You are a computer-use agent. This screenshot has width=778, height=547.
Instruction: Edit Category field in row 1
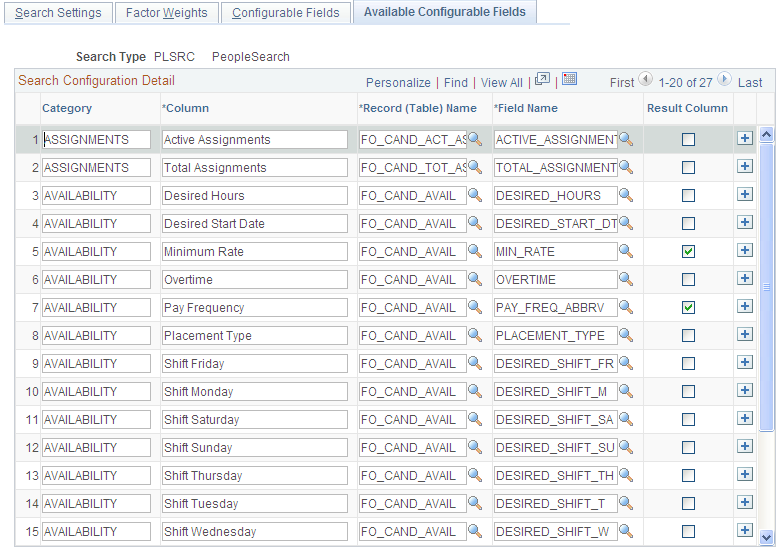(x=96, y=139)
